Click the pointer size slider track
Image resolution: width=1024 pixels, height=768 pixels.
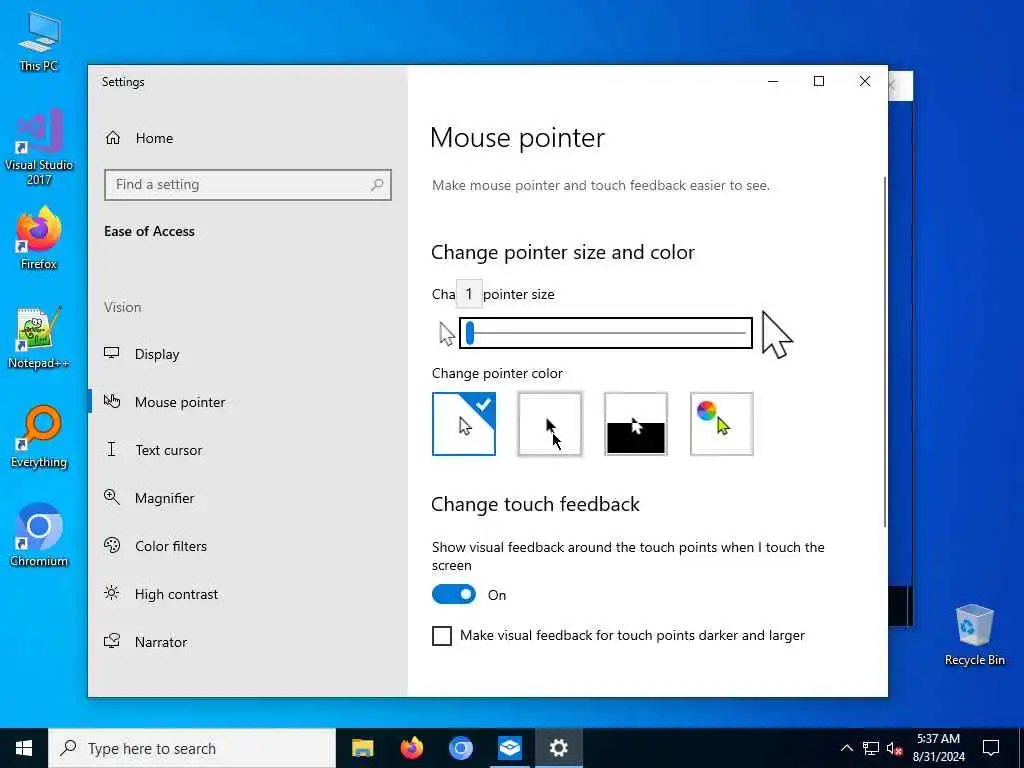coord(605,333)
